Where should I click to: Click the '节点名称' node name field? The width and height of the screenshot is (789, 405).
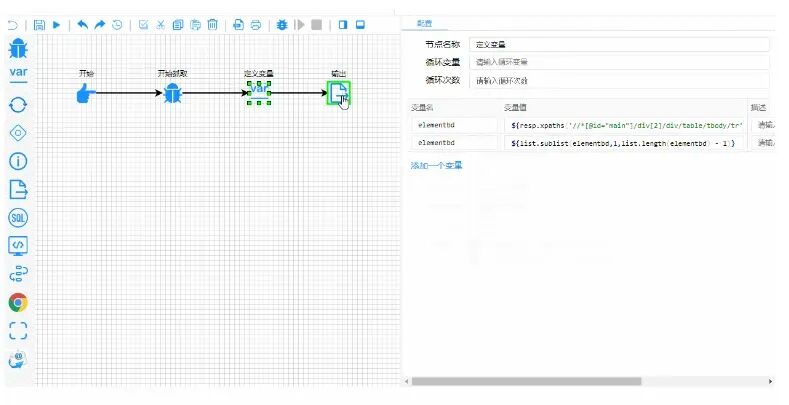point(619,44)
